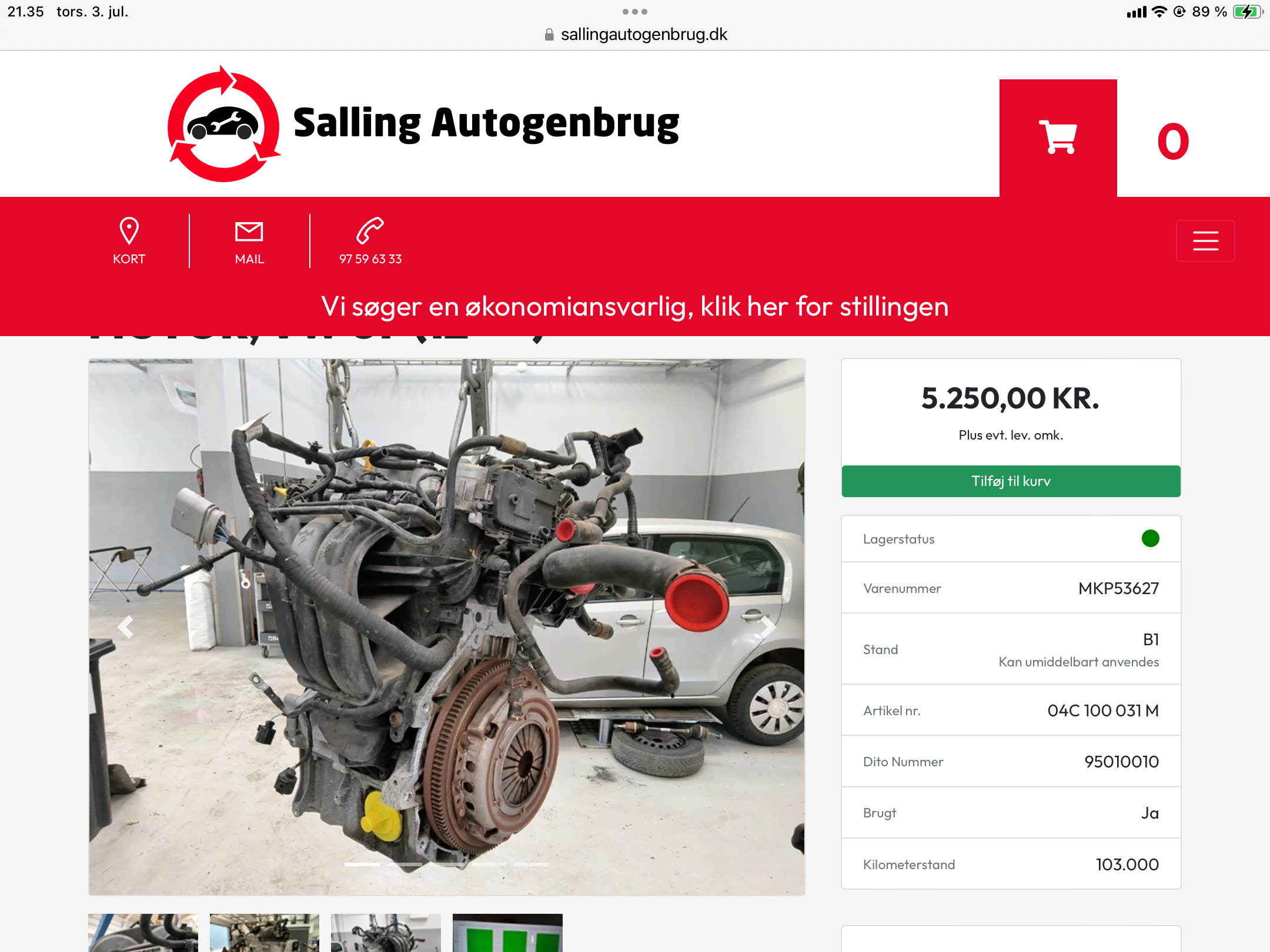Screen dimensions: 1270x952
Task: Click the Salling Autogenbrug logo
Action: (x=423, y=123)
